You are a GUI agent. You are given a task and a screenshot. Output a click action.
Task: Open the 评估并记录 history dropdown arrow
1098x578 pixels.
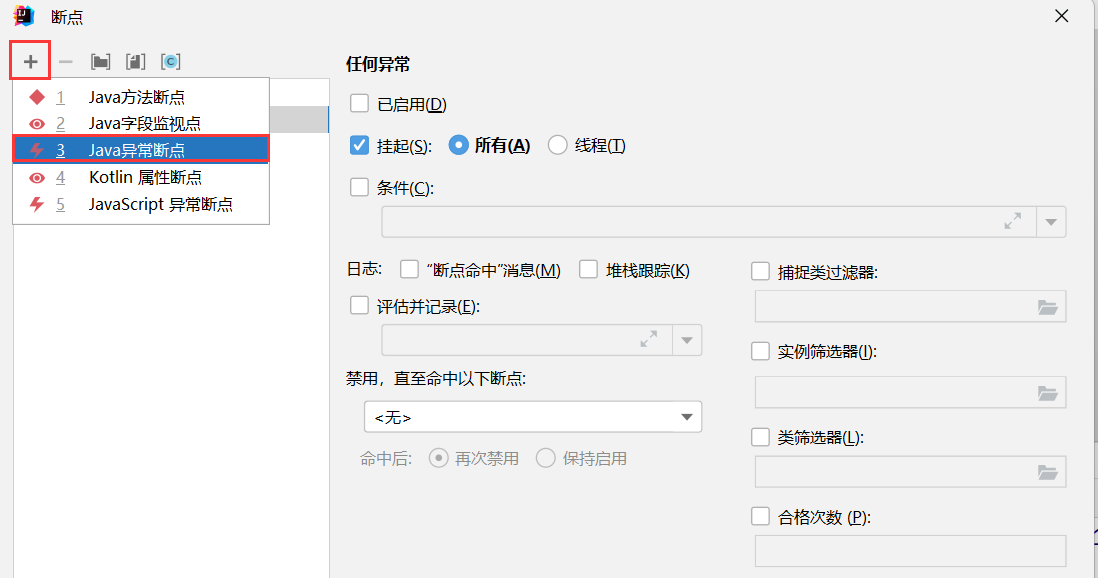[x=687, y=340]
